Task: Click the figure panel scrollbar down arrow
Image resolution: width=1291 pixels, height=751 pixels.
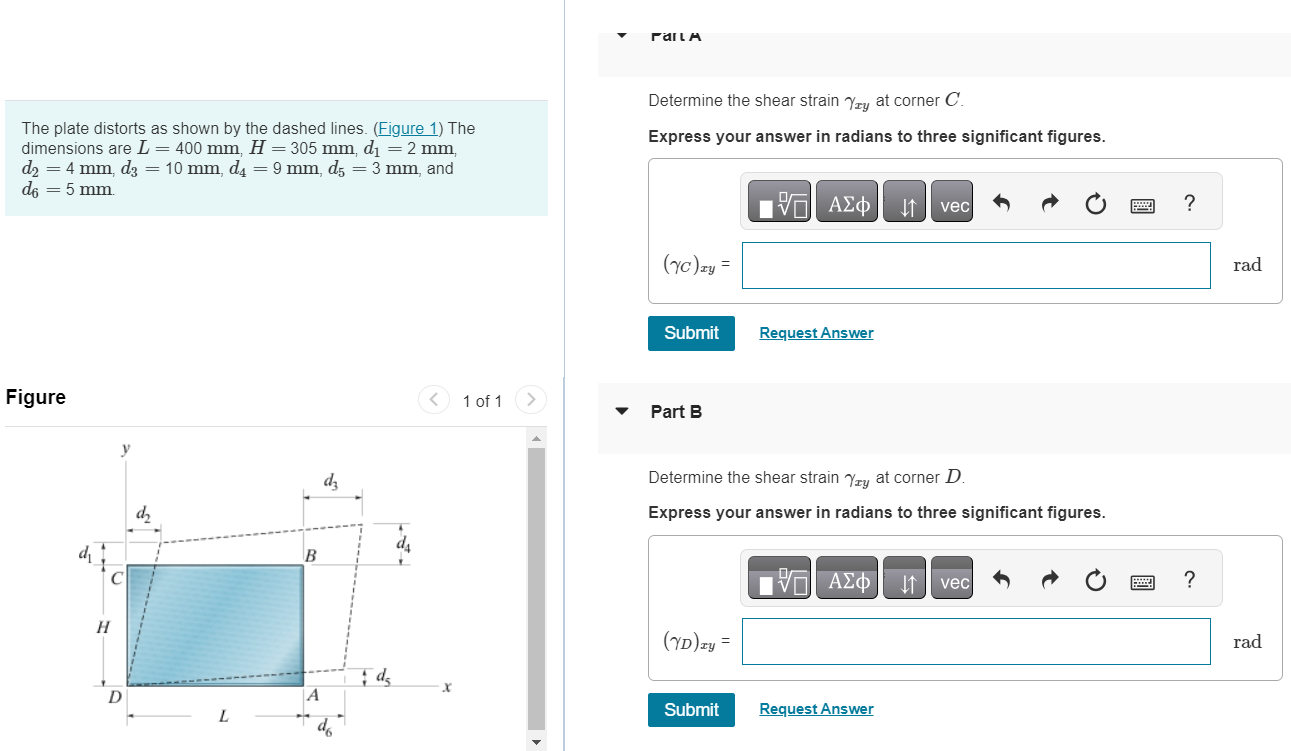Action: 536,741
